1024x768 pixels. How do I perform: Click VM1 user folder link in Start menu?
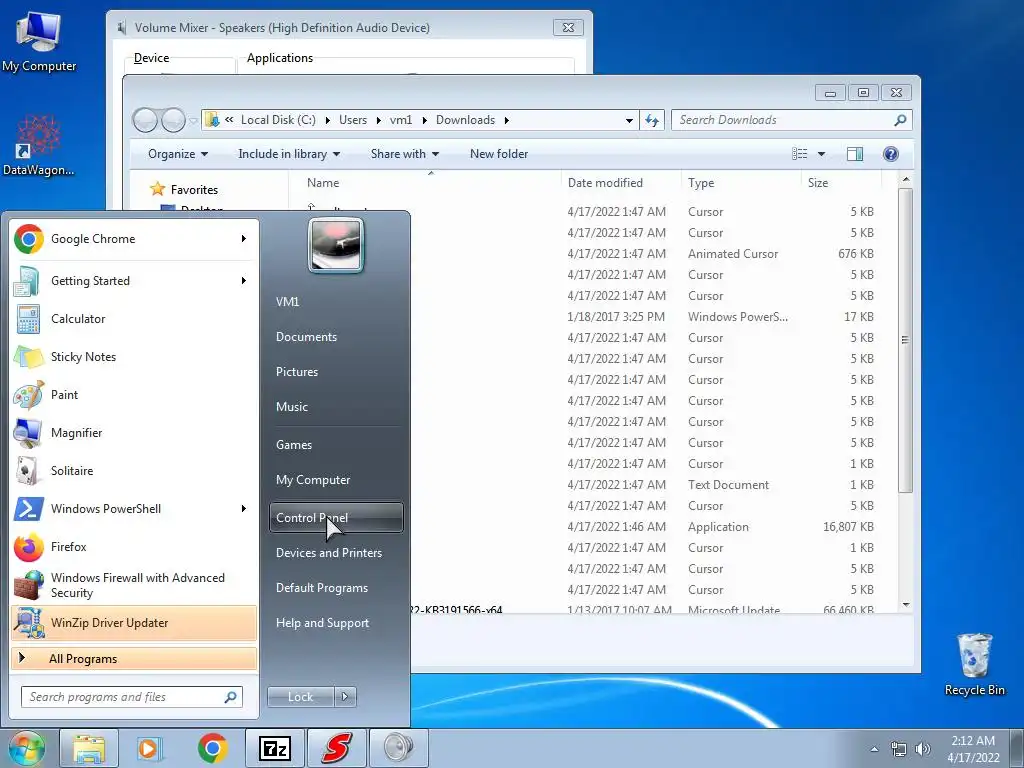pyautogui.click(x=336, y=302)
